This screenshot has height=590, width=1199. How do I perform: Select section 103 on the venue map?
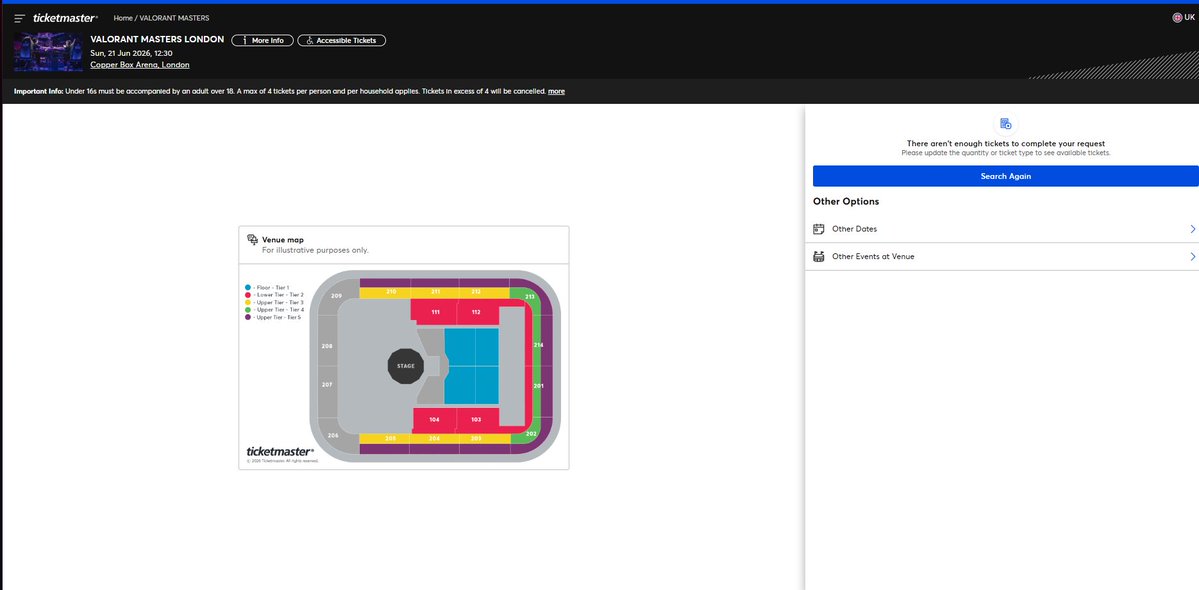[476, 420]
